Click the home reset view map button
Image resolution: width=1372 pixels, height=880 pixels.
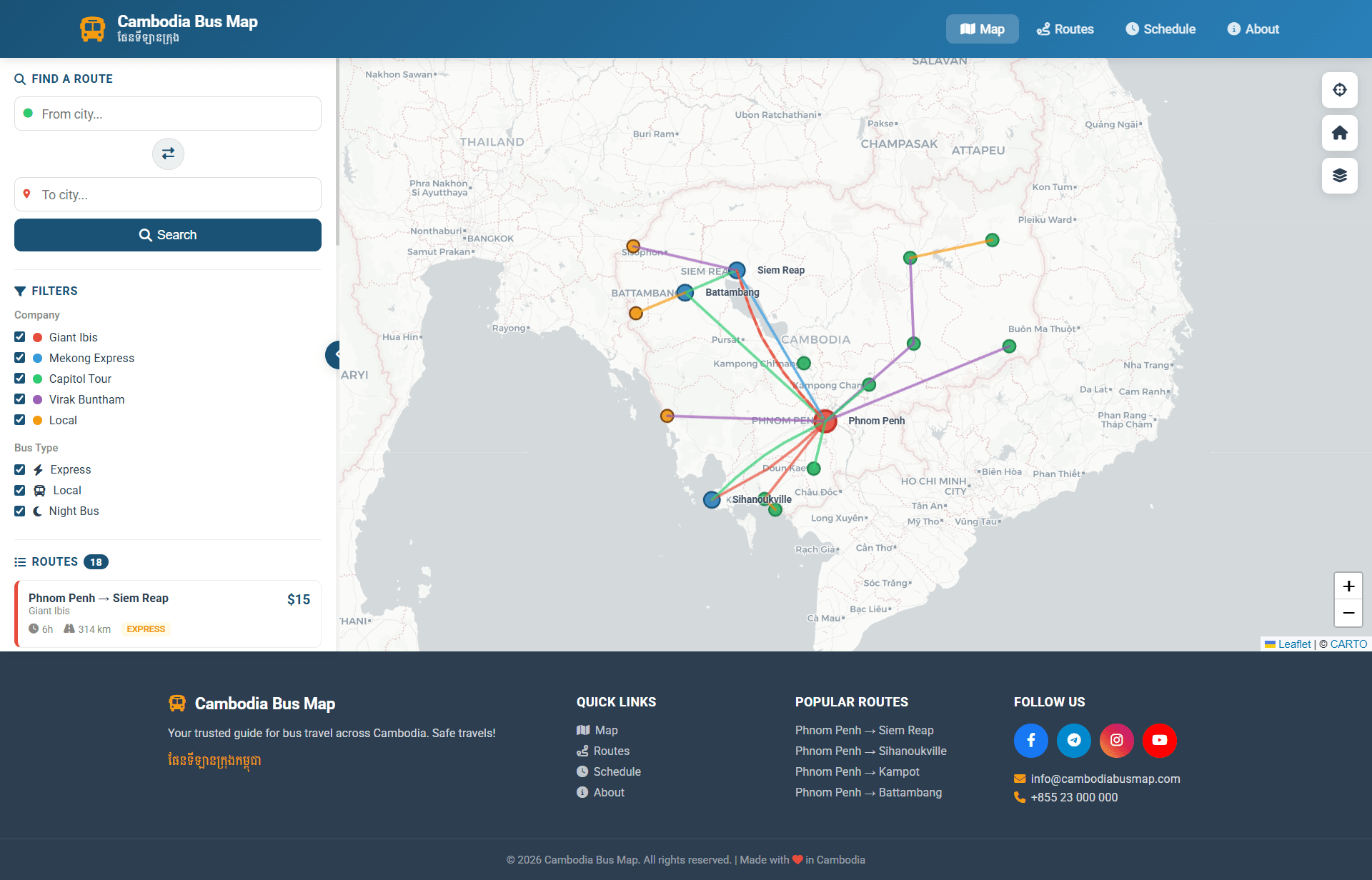click(x=1340, y=133)
